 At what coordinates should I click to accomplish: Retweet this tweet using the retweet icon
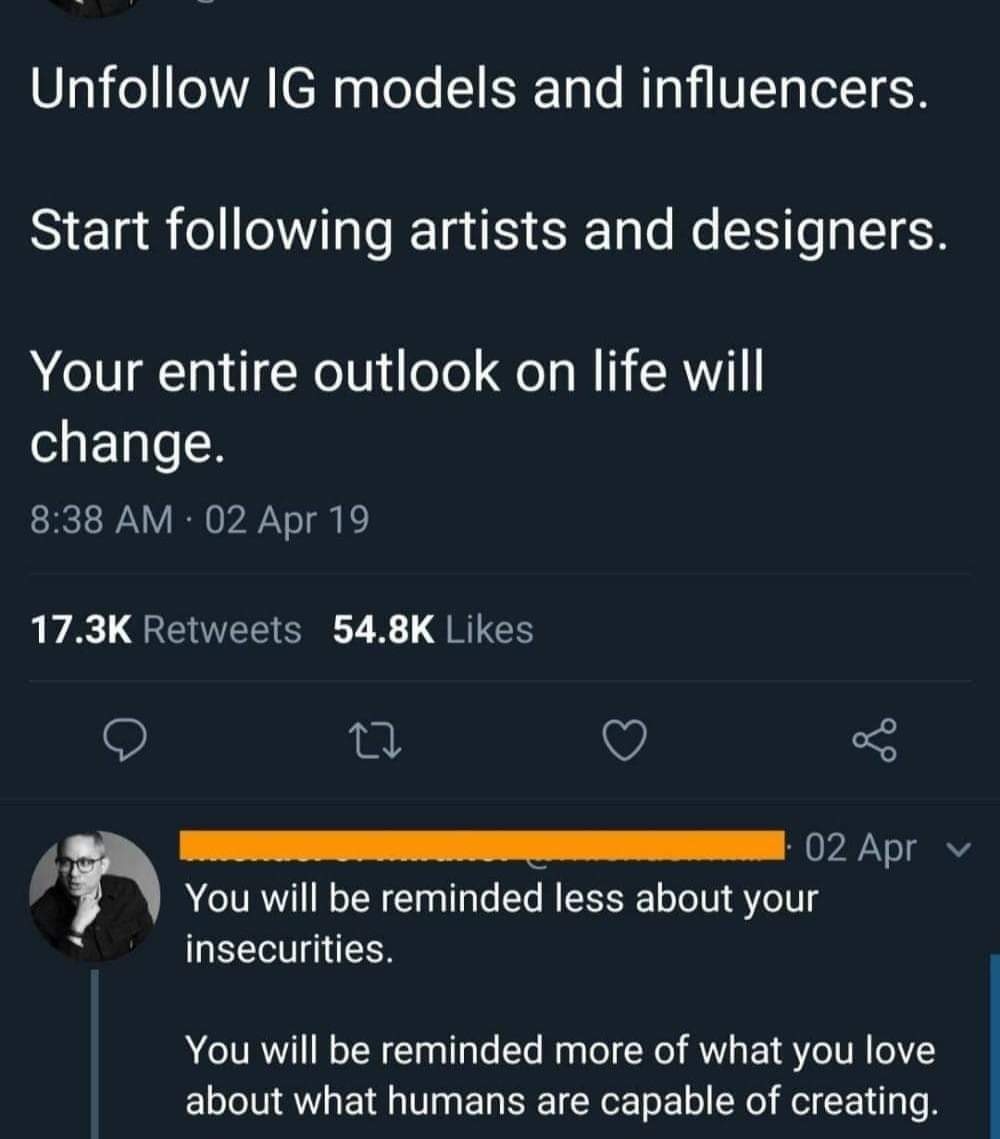(x=376, y=741)
